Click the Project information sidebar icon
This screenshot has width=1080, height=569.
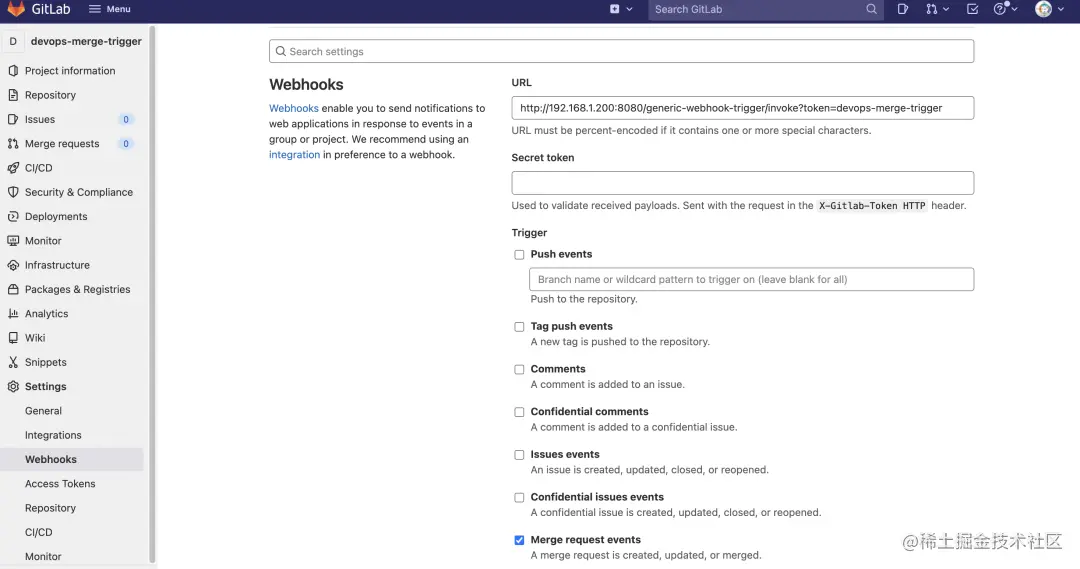(13, 70)
